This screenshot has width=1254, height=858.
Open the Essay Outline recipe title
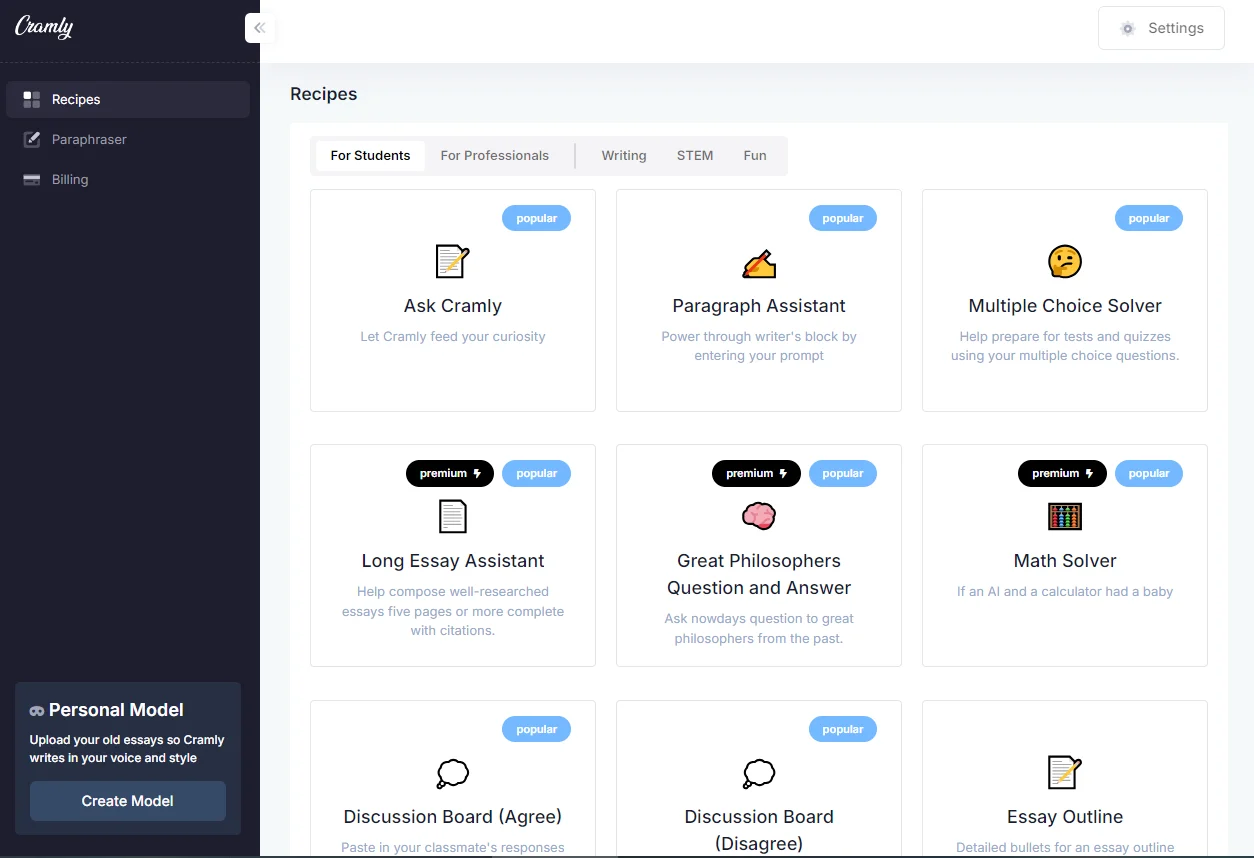click(x=1065, y=817)
